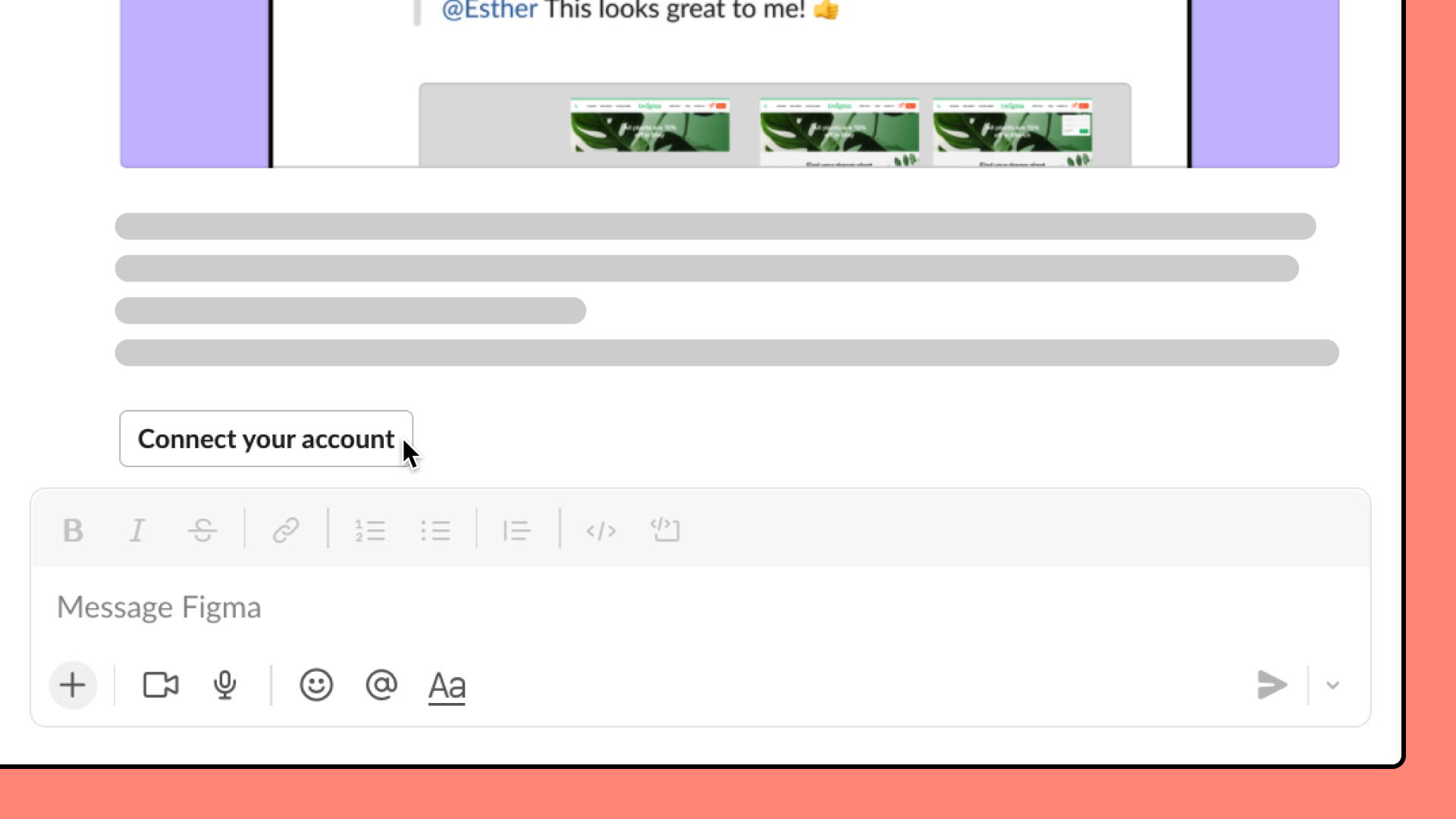Toggle video camera input
The image size is (1456, 819).
point(161,685)
